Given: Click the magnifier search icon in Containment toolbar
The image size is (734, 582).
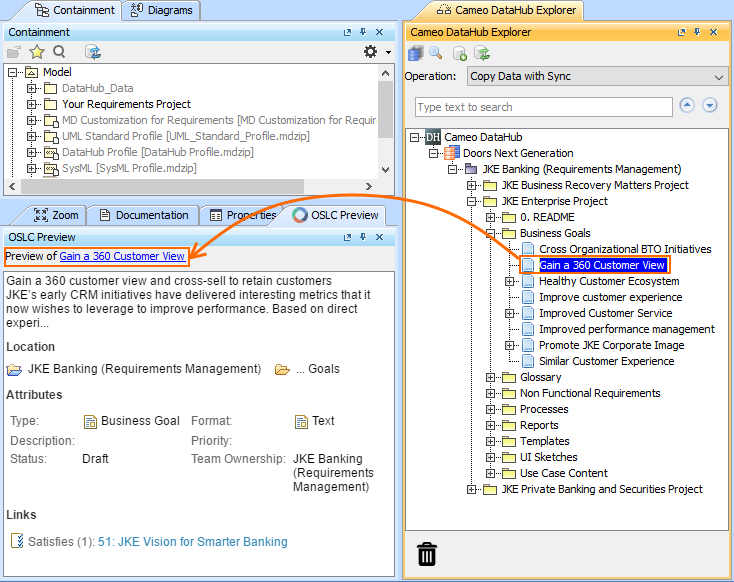Looking at the screenshot, I should click(59, 52).
